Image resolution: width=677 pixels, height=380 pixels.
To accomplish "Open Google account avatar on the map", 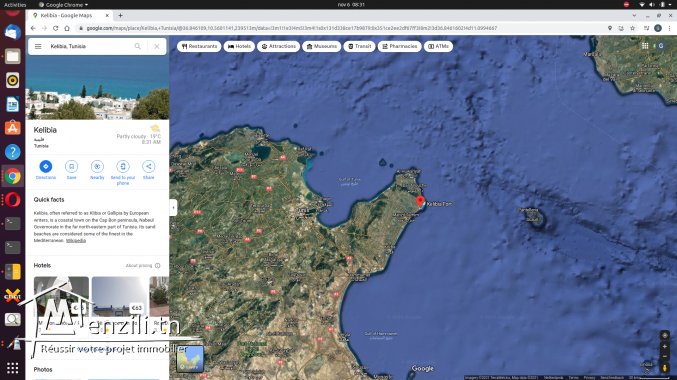I will 661,46.
